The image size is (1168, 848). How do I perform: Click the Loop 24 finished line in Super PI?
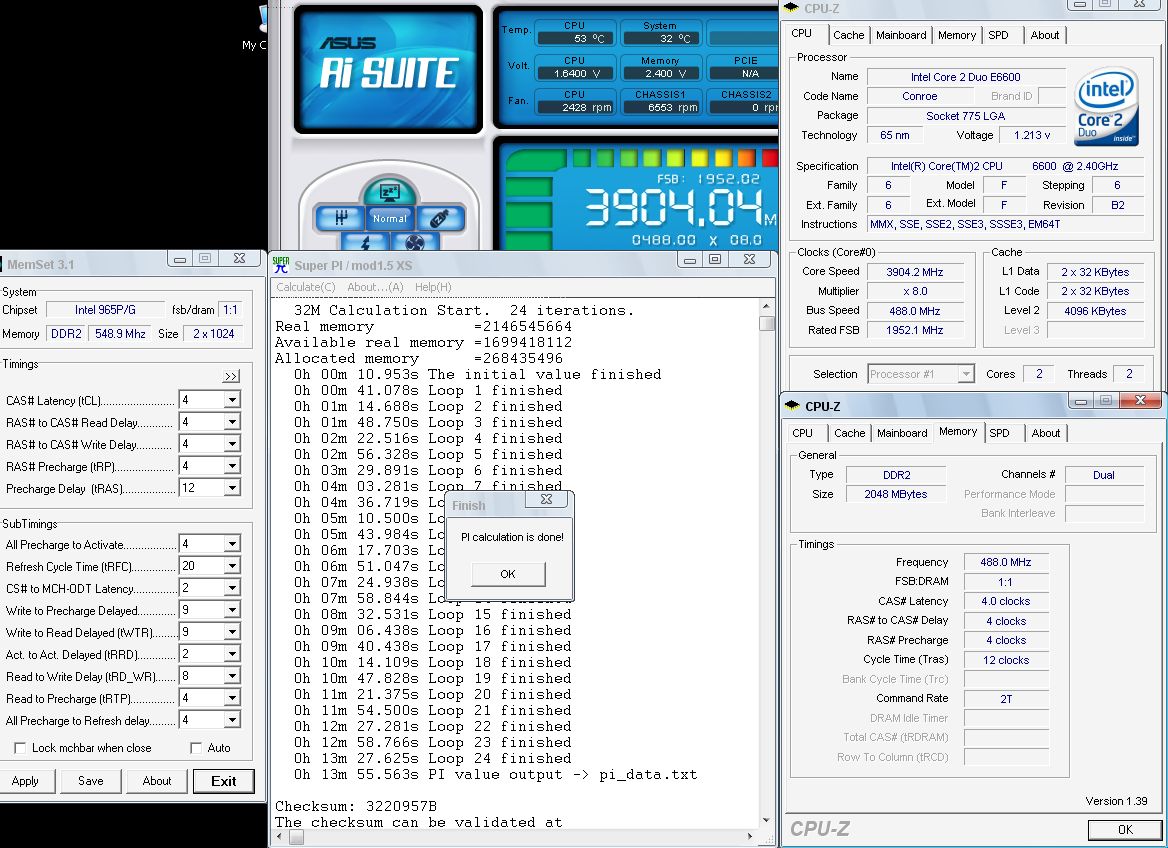point(432,759)
